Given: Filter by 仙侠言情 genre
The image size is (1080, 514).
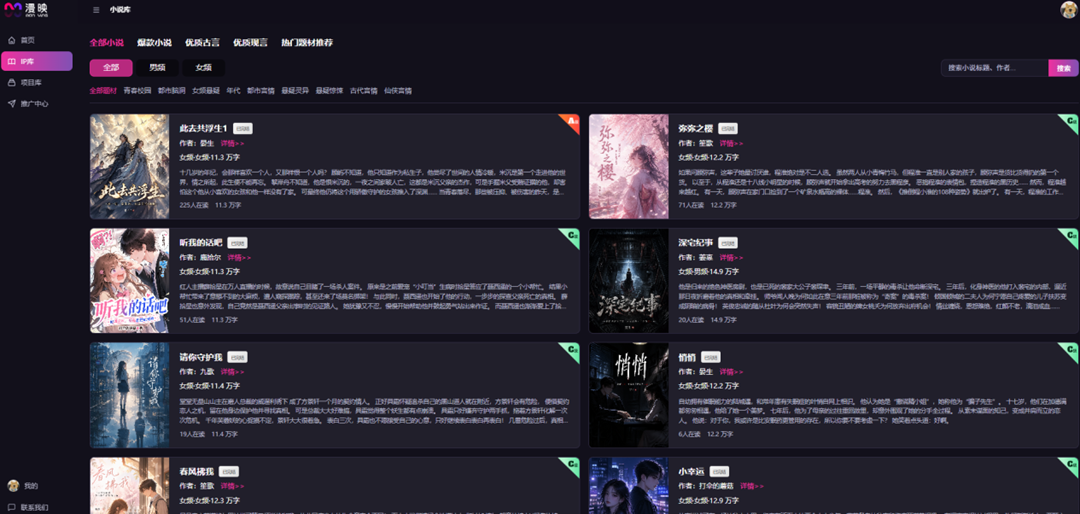Looking at the screenshot, I should click(x=398, y=90).
